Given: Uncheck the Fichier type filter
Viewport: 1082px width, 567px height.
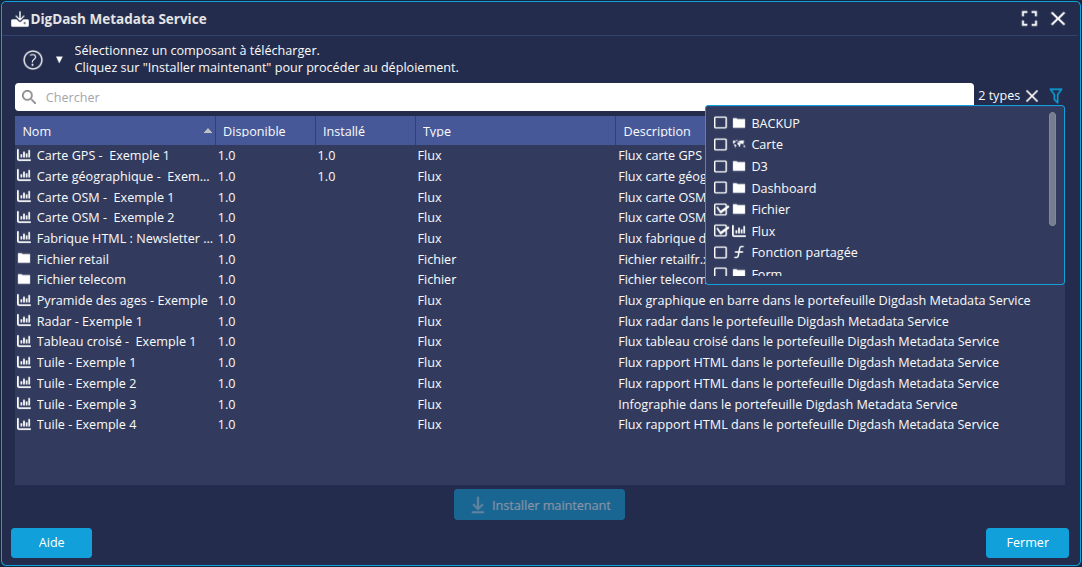Looking at the screenshot, I should click(x=720, y=210).
